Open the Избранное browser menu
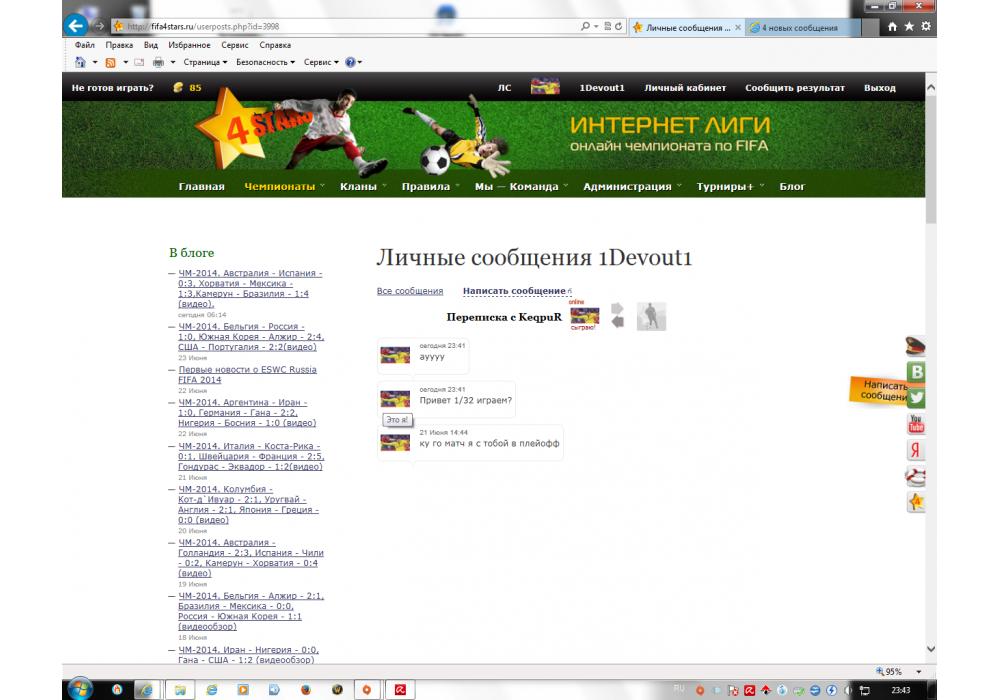Image resolution: width=1000 pixels, height=700 pixels. (x=189, y=45)
